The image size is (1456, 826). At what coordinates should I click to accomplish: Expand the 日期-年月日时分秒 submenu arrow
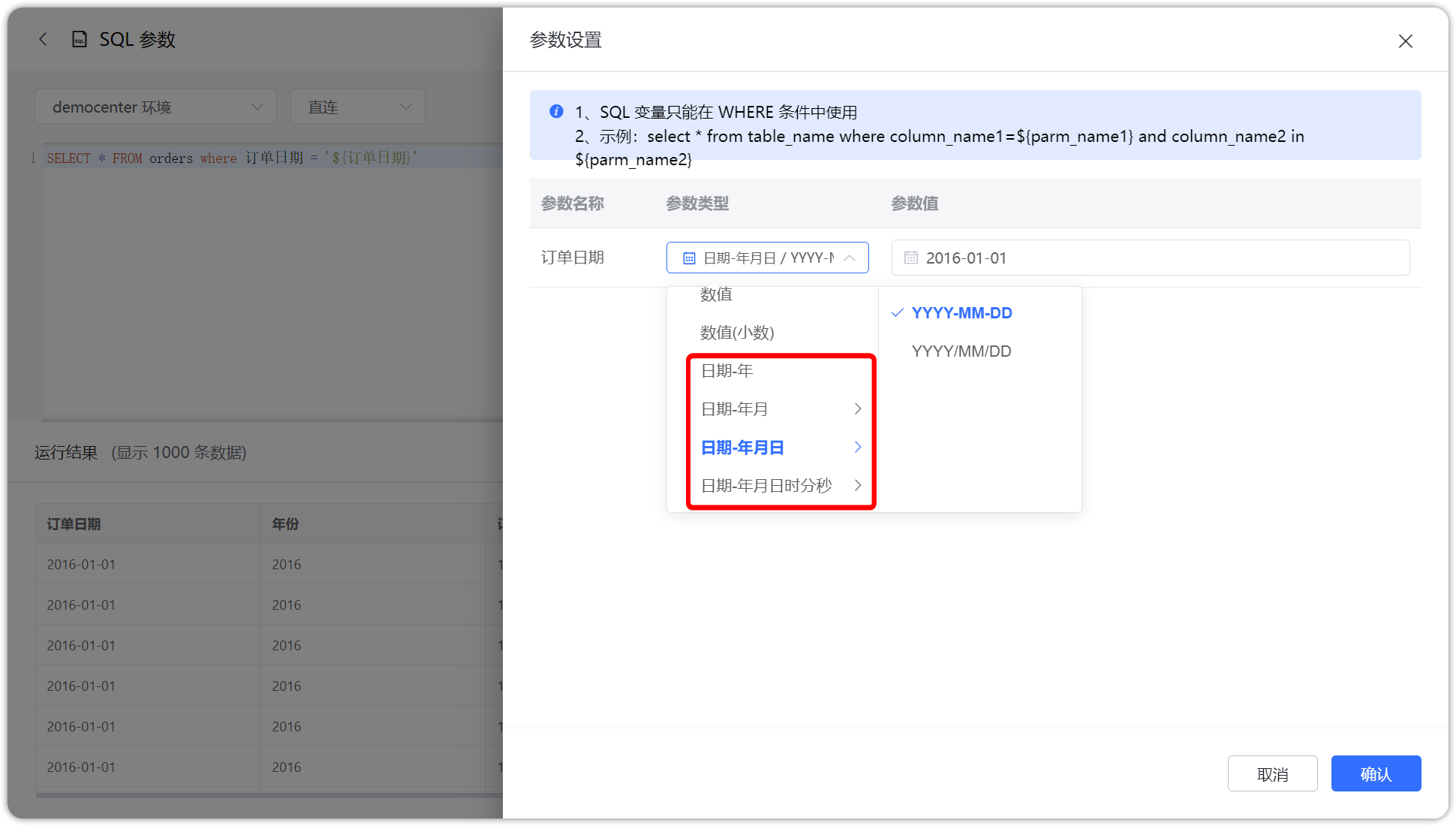coord(858,485)
